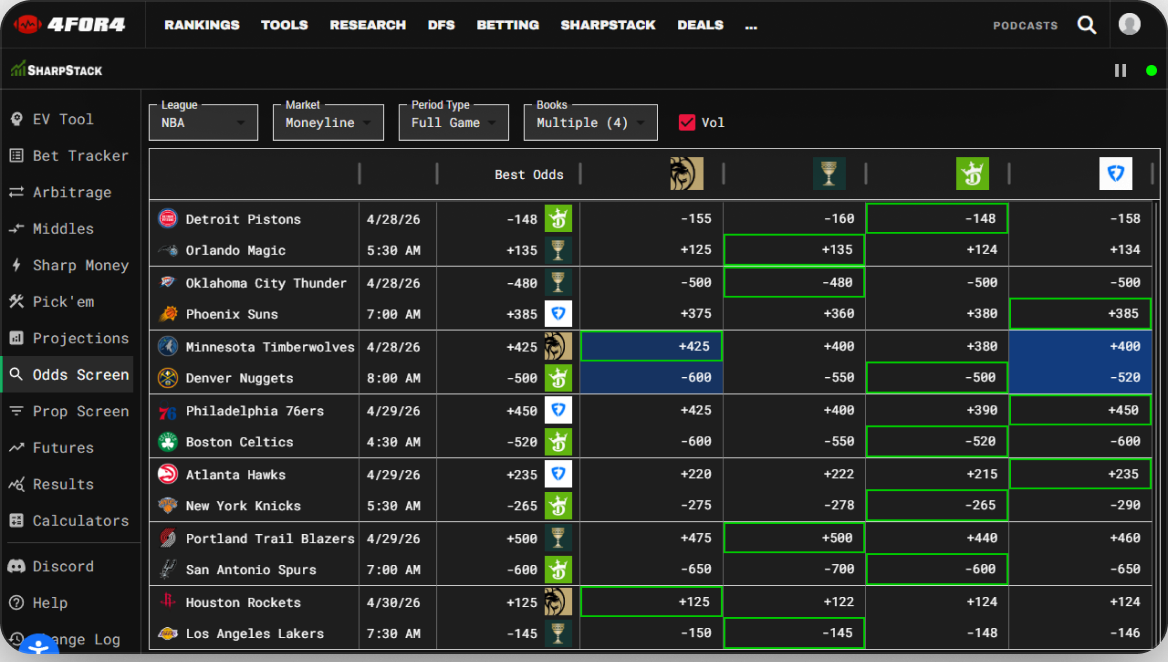Screen dimensions: 1168x662
Task: Open the Books dropdown
Action: click(591, 123)
